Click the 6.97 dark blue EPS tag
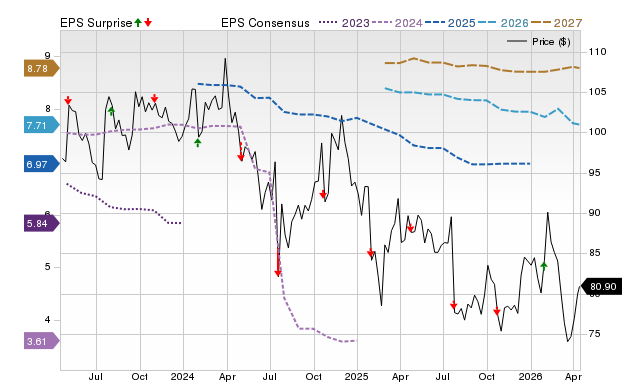This screenshot has width=640, height=382. (x=41, y=164)
